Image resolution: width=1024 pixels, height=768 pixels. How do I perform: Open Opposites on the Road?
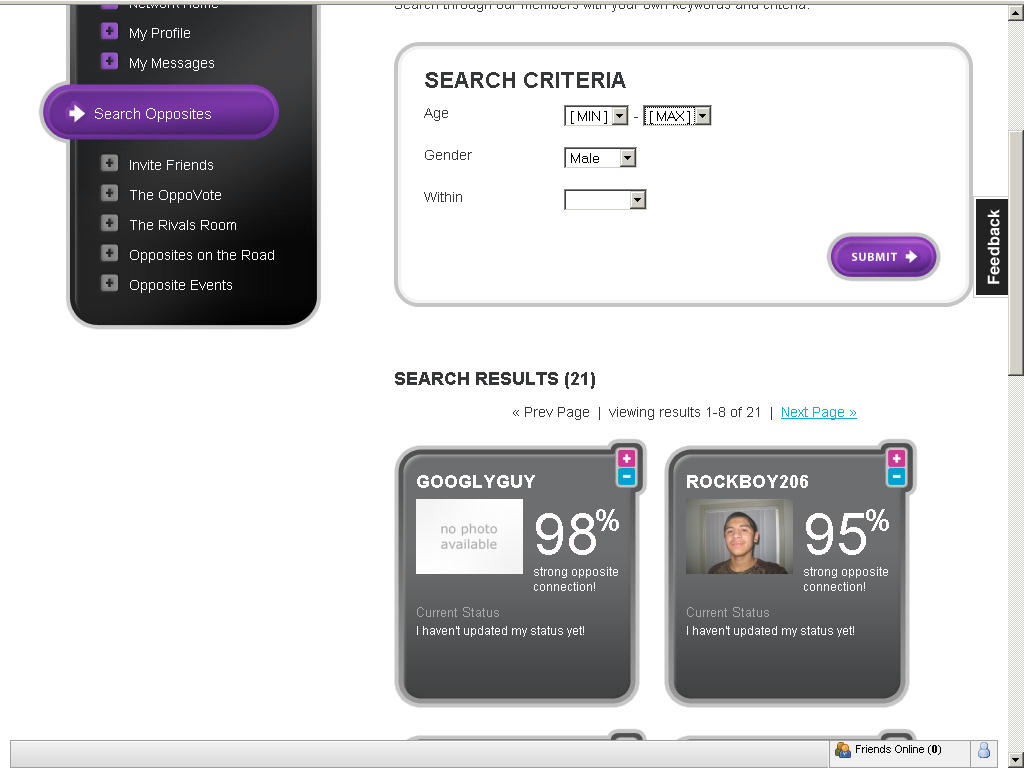coord(202,255)
